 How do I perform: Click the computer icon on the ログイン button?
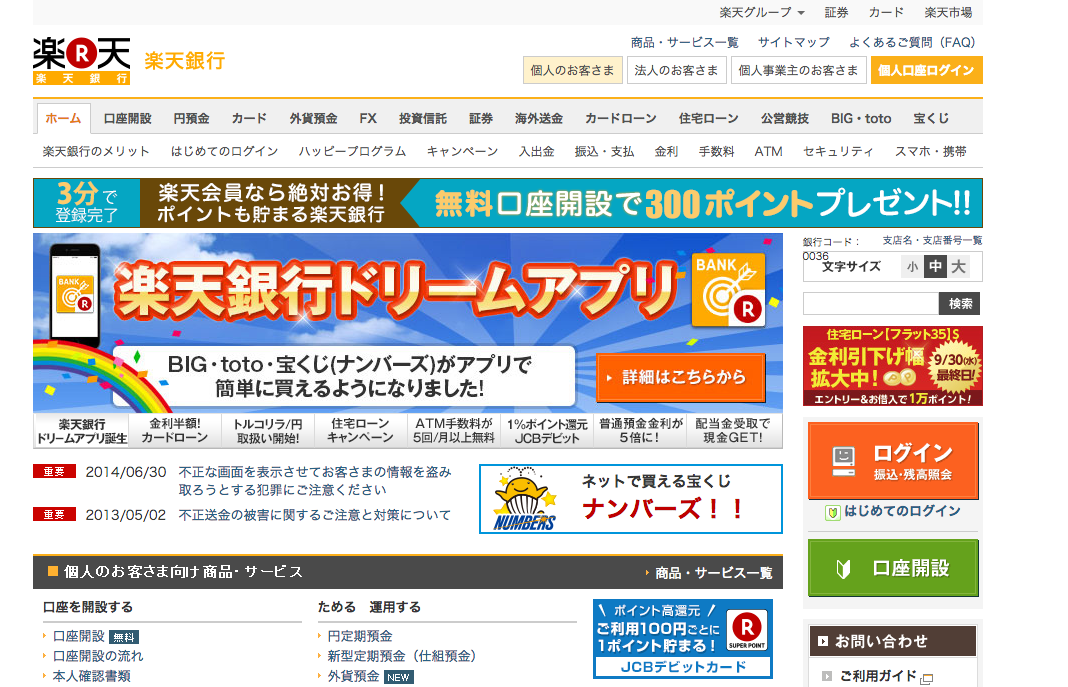click(x=843, y=461)
